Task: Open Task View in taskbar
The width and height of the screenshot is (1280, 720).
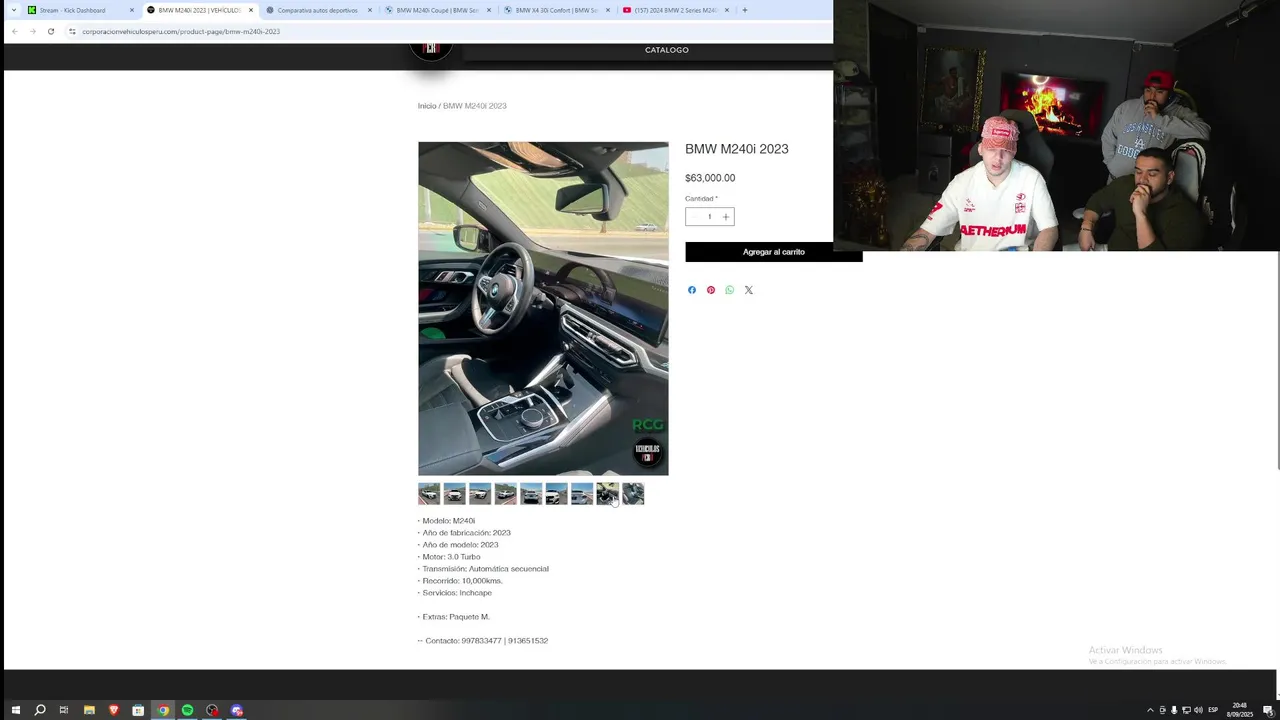Action: click(64, 710)
